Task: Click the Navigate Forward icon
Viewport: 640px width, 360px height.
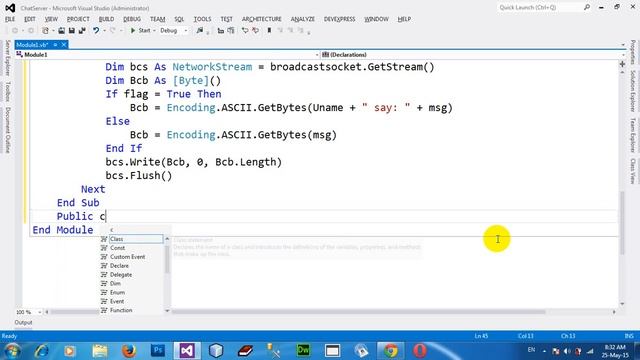Action: [31, 31]
